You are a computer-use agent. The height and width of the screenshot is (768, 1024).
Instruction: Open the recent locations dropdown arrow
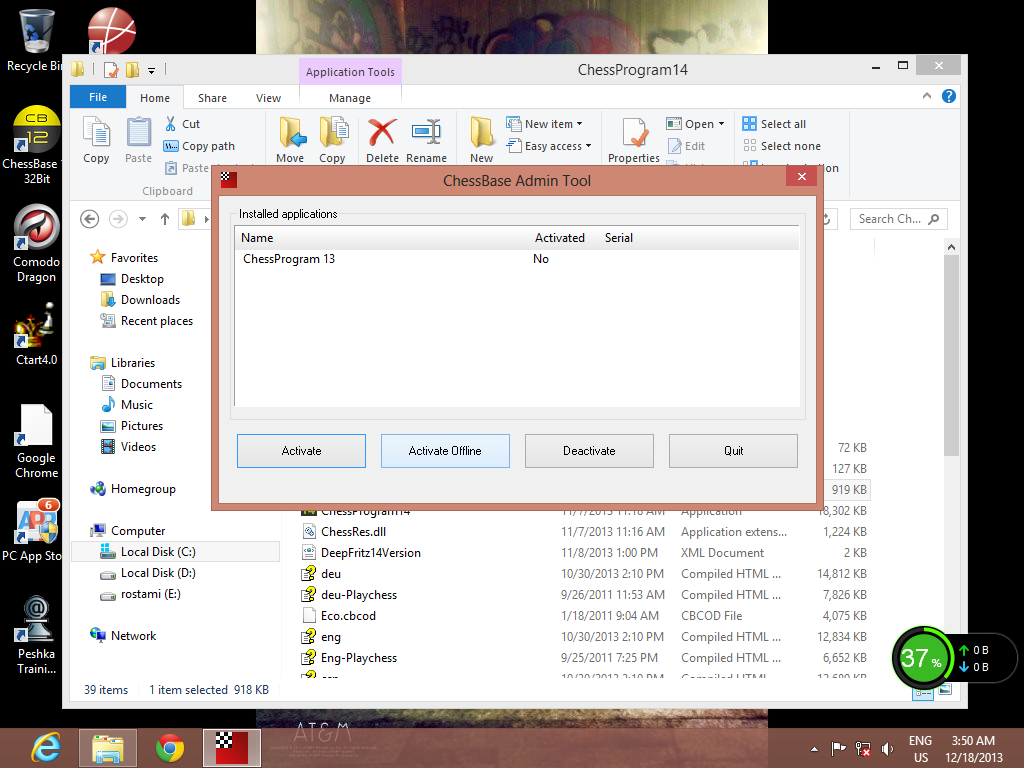point(142,219)
